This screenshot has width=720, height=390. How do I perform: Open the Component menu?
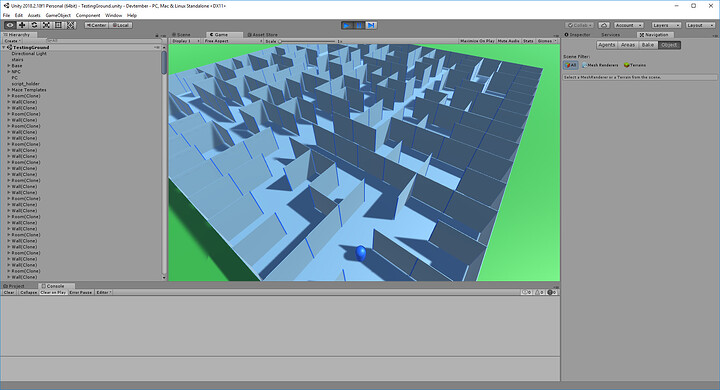click(88, 15)
